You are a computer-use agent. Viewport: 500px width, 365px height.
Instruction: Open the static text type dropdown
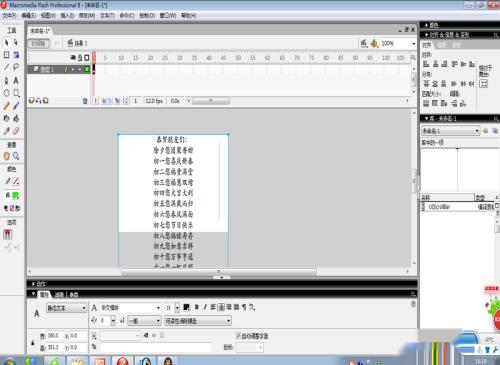[66, 308]
